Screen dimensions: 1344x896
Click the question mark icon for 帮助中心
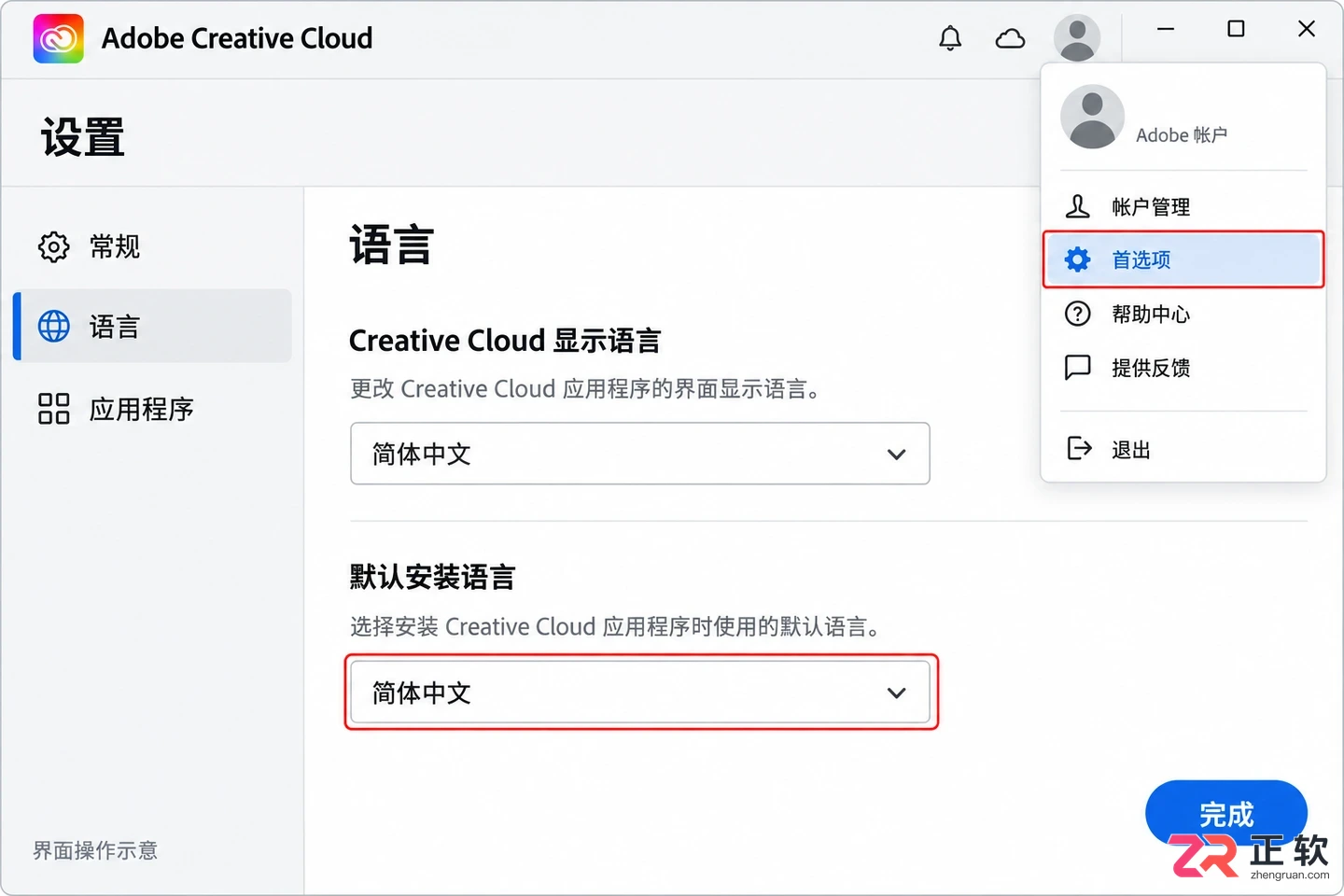(x=1077, y=314)
